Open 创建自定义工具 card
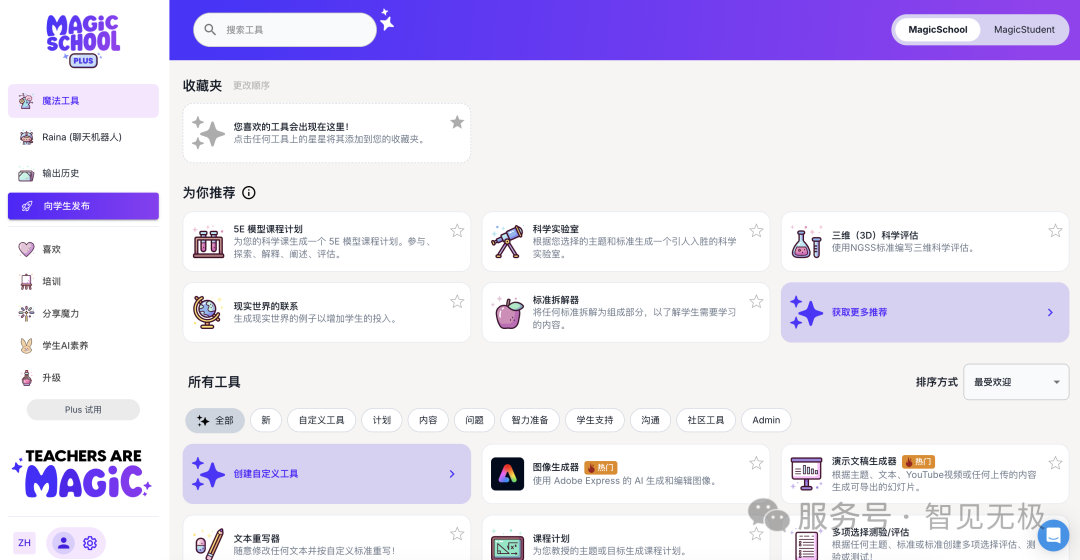This screenshot has height=560, width=1080. click(326, 474)
